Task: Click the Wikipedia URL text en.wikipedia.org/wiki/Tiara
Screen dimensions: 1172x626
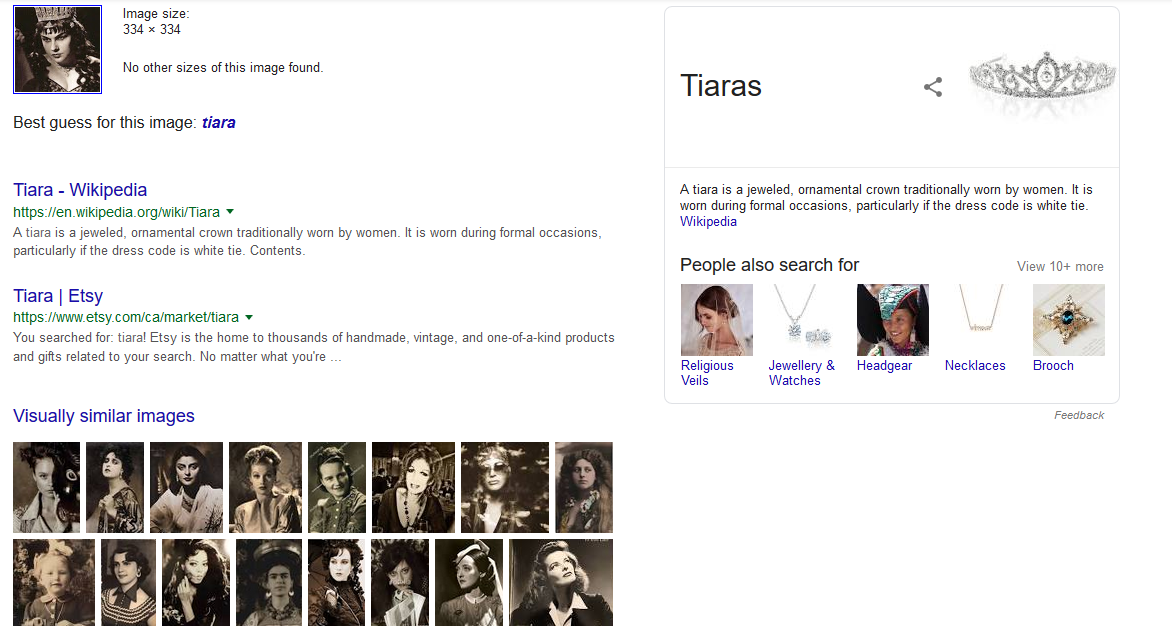Action: click(x=117, y=212)
